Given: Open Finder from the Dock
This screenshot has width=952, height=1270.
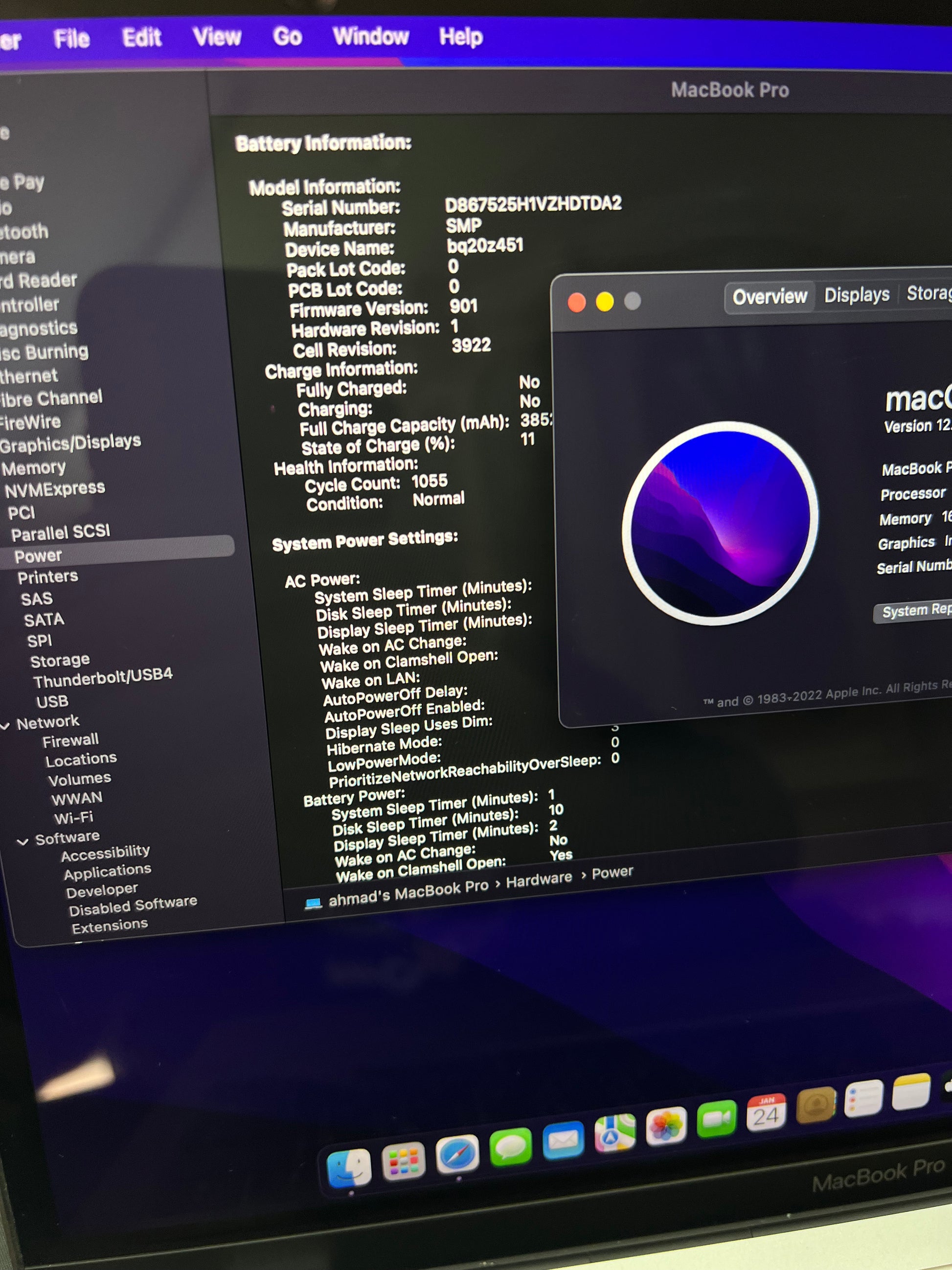Looking at the screenshot, I should tap(348, 1166).
